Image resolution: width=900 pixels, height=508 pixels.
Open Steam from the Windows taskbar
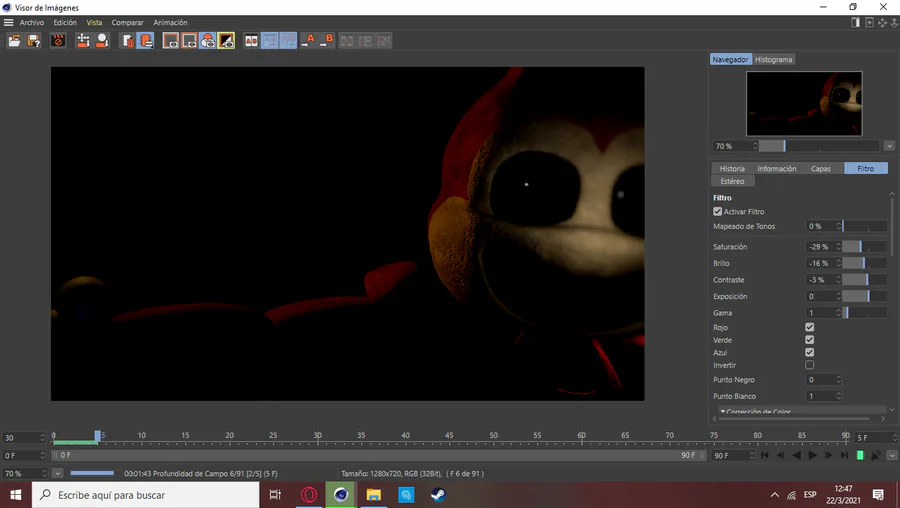coord(438,495)
